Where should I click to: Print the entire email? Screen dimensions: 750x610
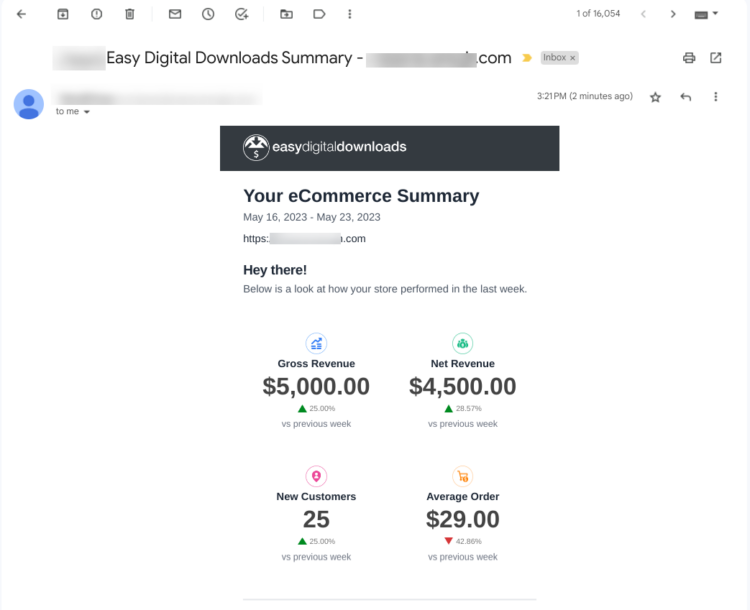(689, 58)
